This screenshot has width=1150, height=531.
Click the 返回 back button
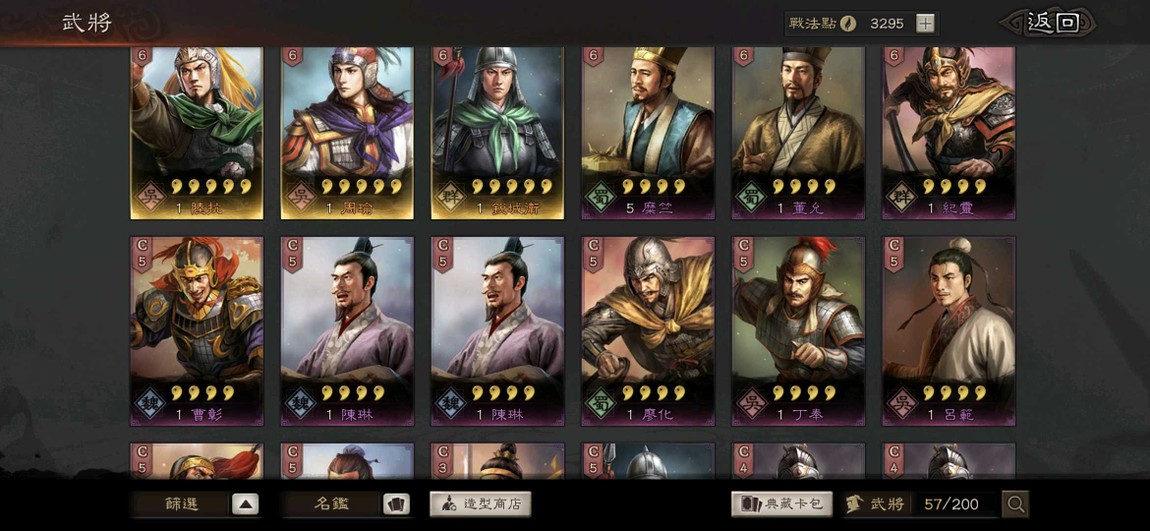tap(1052, 23)
